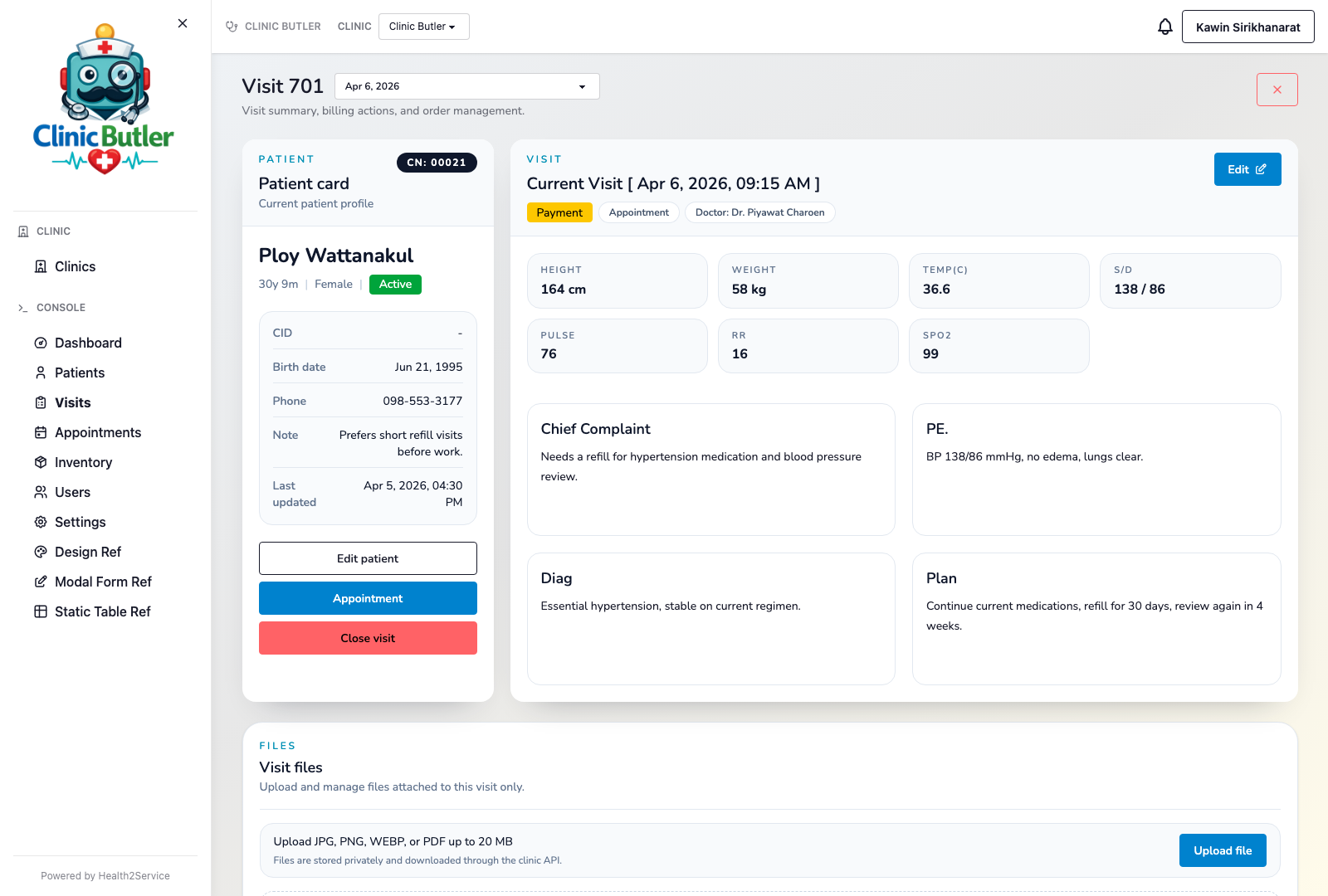Click the Appointments calendar icon
This screenshot has width=1328, height=896.
coord(41,432)
